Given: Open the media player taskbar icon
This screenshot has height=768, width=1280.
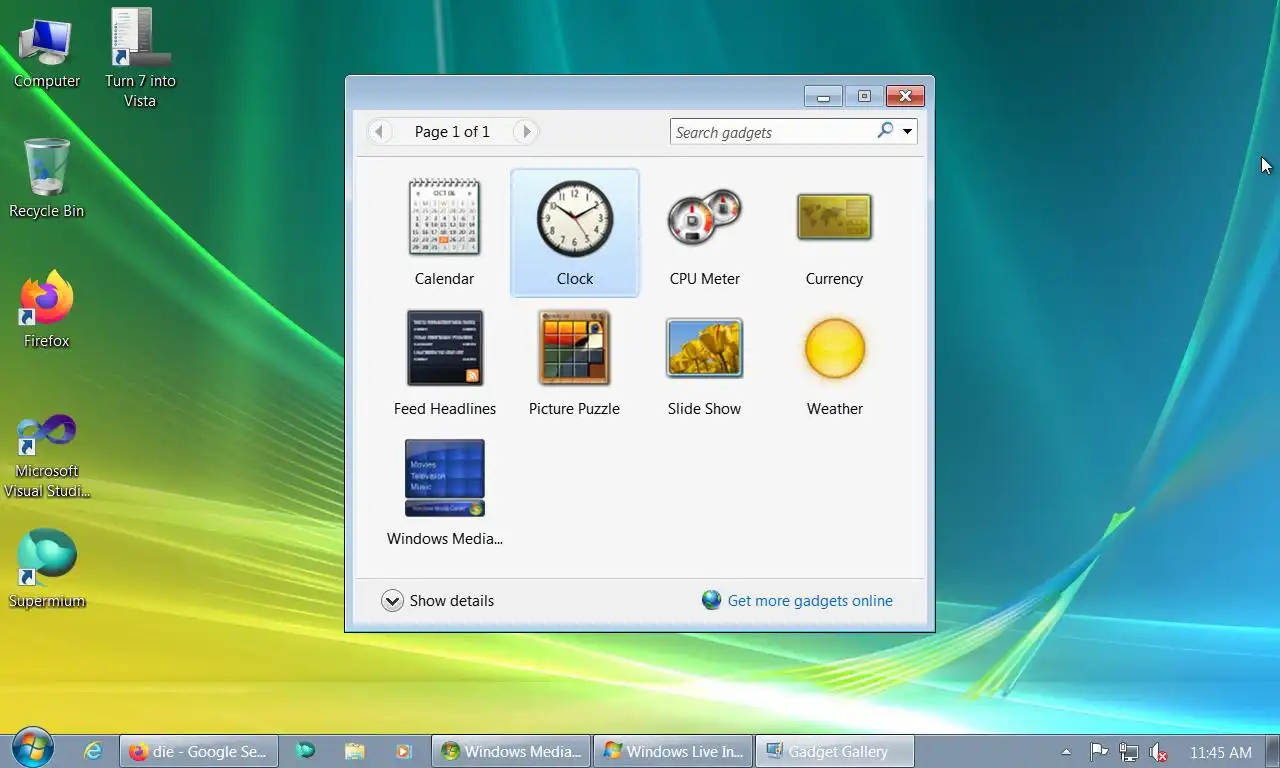Looking at the screenshot, I should point(403,751).
